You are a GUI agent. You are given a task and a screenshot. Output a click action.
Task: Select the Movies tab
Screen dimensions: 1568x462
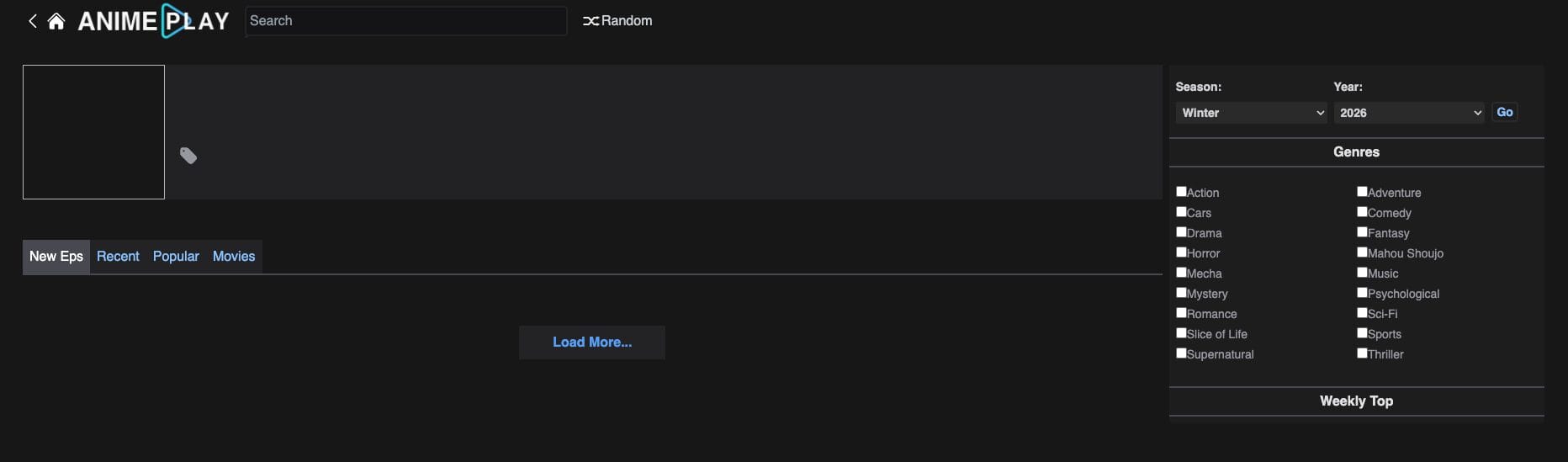[x=234, y=257]
